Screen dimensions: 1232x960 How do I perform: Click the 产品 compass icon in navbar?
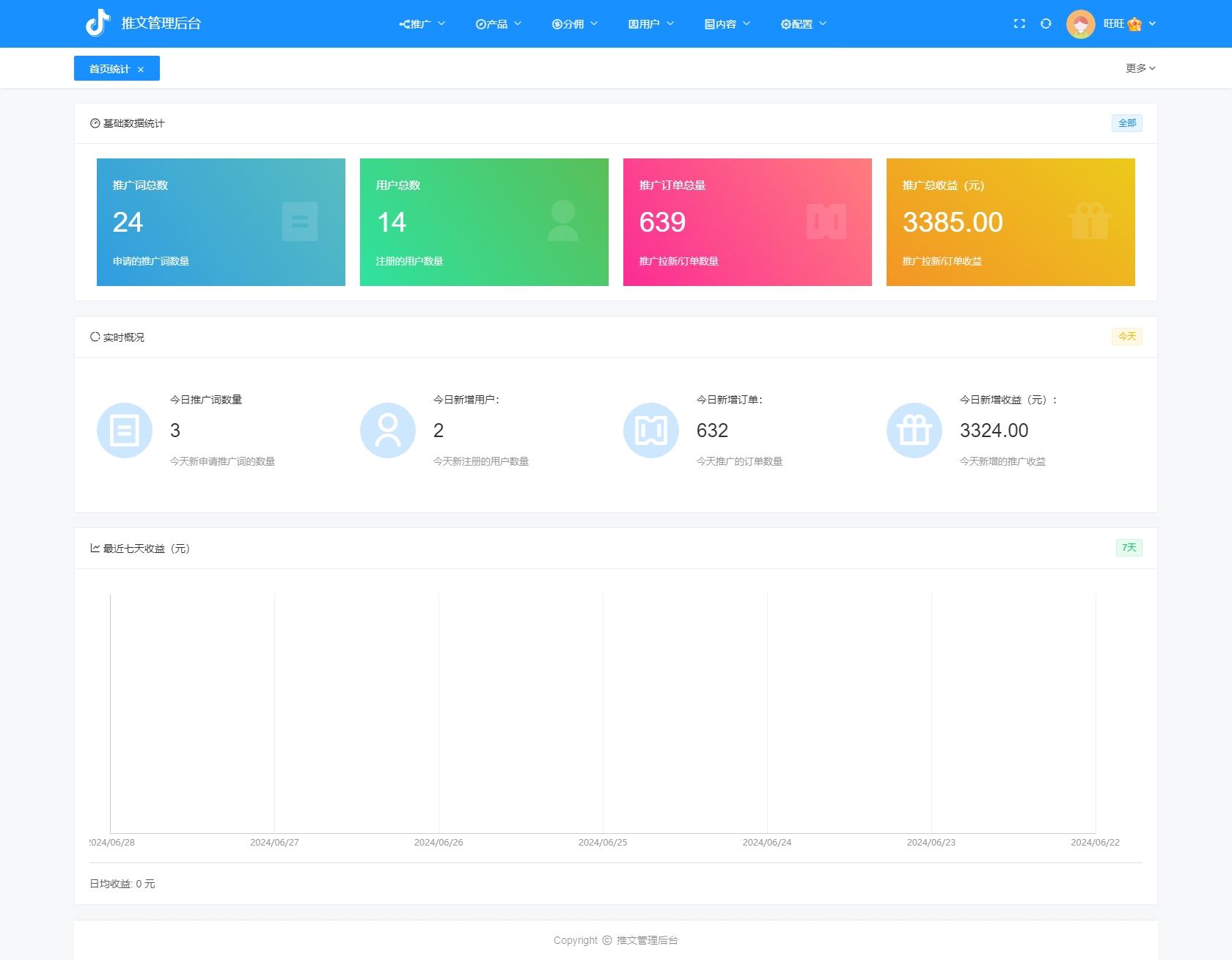coord(481,24)
